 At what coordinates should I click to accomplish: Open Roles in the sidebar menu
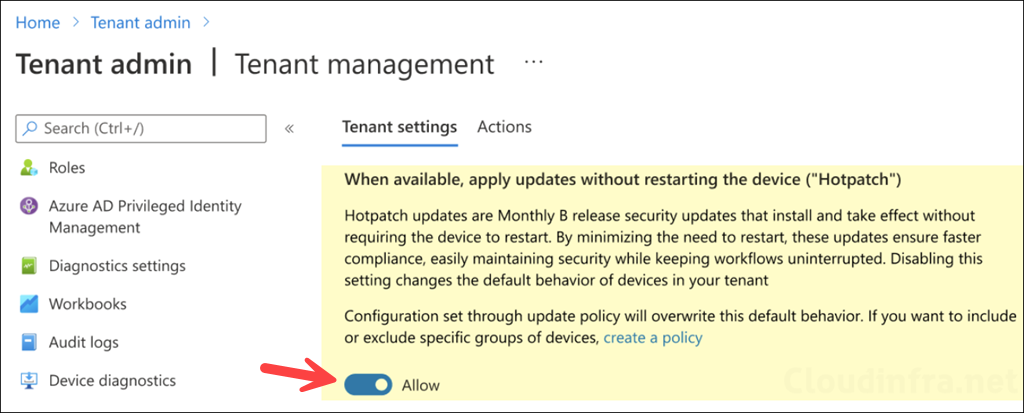[67, 168]
